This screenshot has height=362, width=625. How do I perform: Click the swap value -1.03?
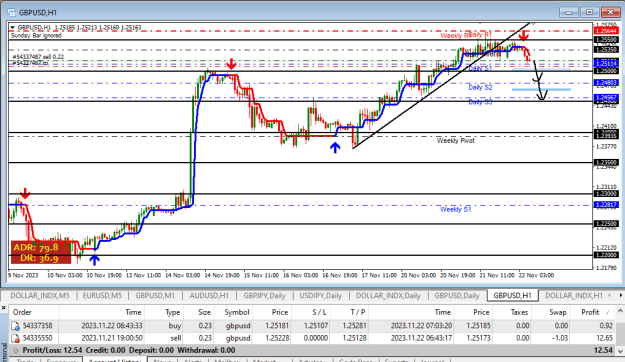pos(560,338)
